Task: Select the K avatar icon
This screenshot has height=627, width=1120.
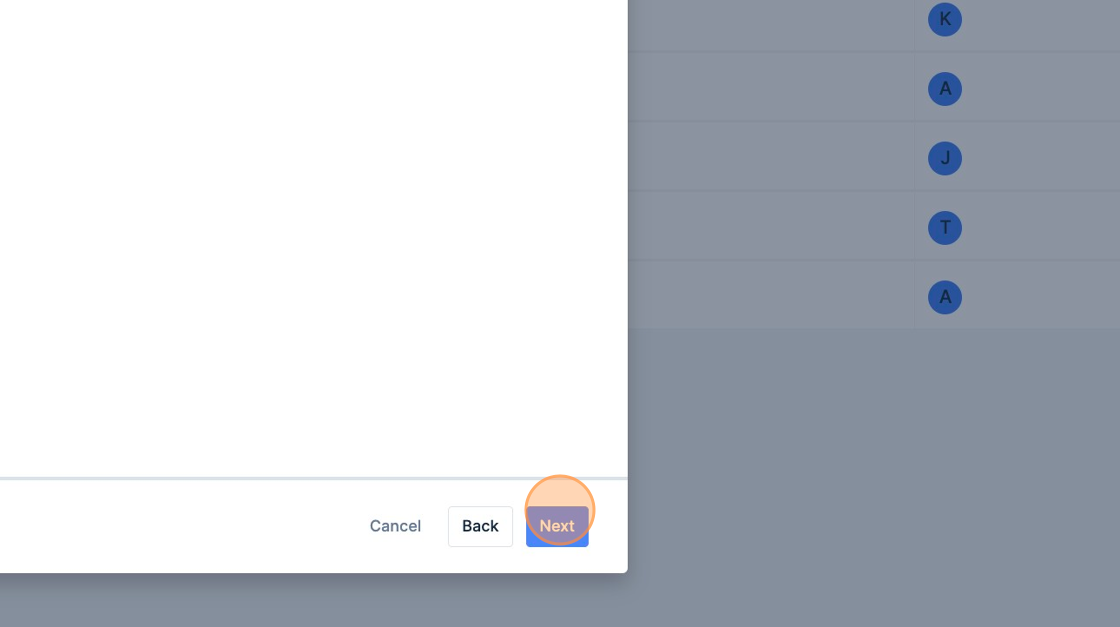Action: pos(944,19)
